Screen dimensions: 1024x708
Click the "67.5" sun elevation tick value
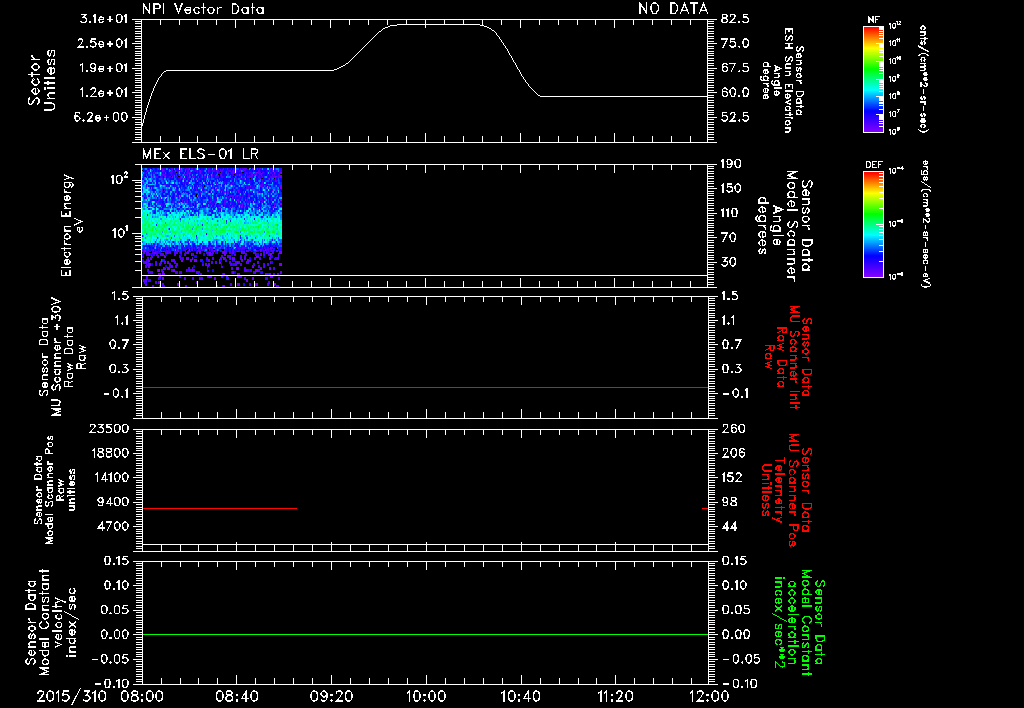[735, 68]
